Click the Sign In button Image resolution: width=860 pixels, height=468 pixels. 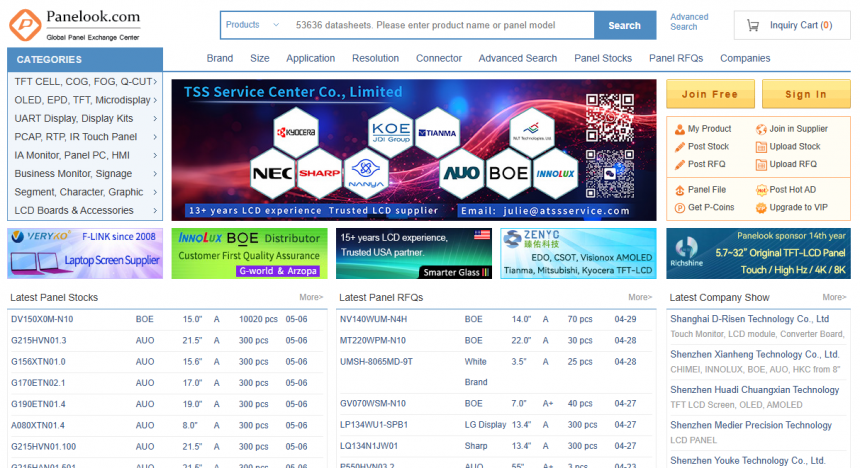coord(806,94)
